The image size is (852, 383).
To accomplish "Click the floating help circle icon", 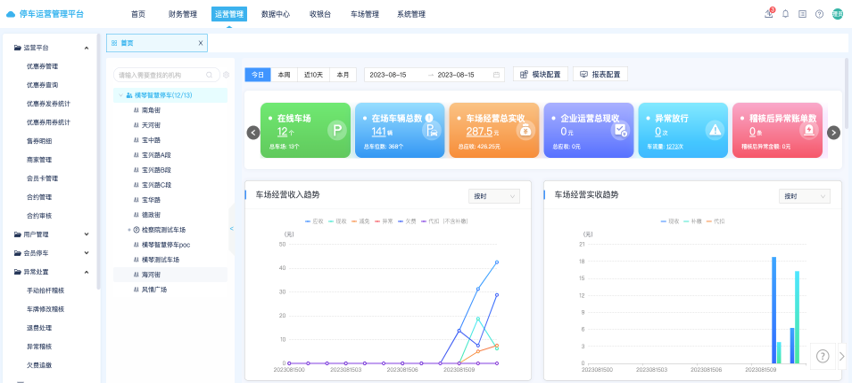I will click(x=823, y=356).
